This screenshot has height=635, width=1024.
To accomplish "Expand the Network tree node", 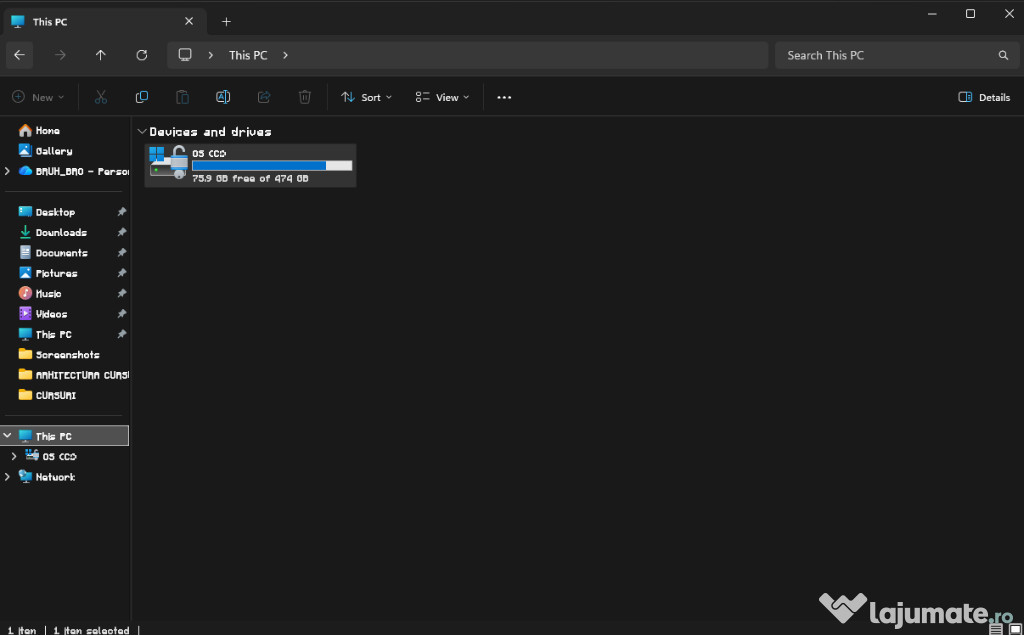I will coord(8,477).
